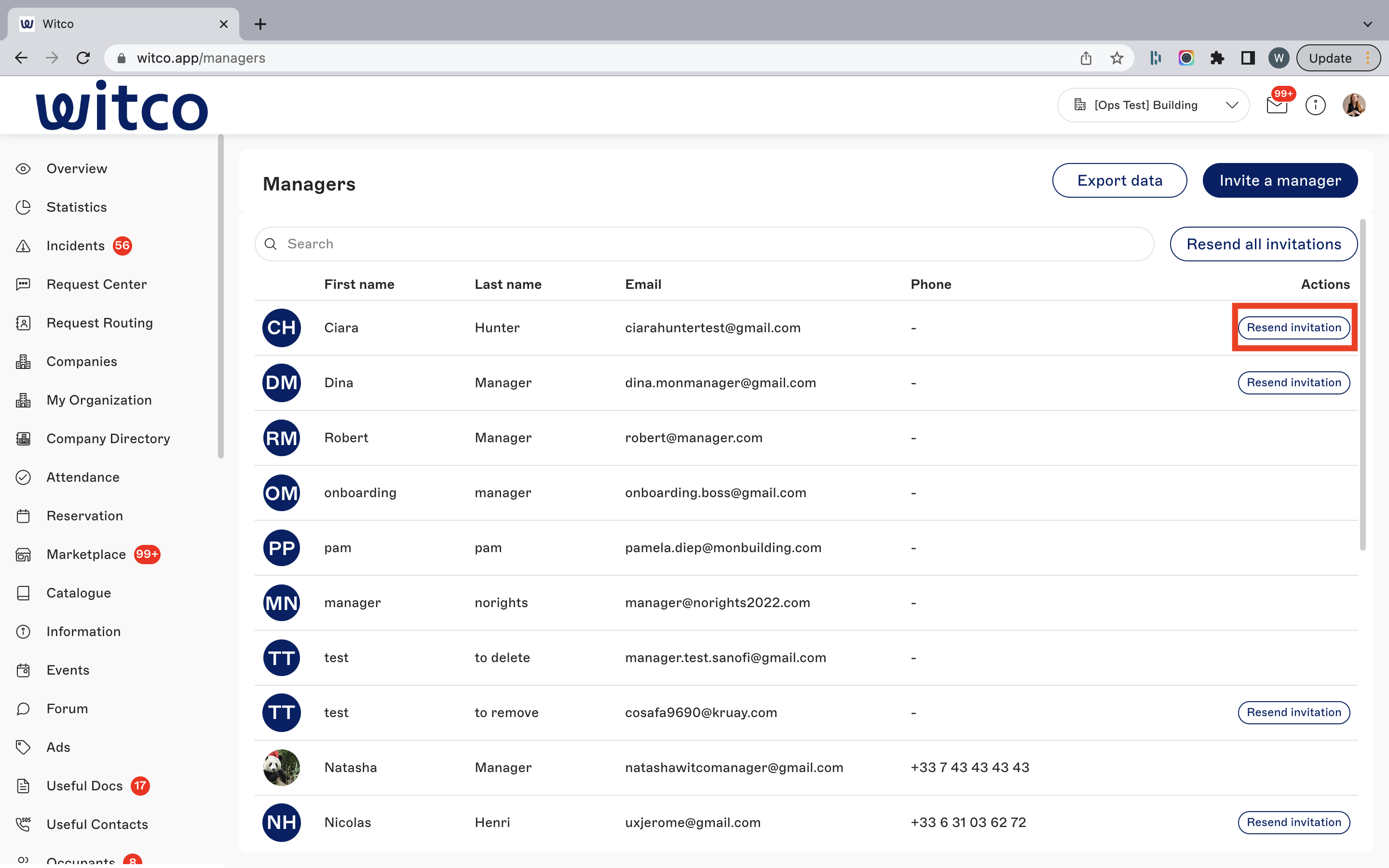The image size is (1389, 868).
Task: Click the Company Directory icon
Action: coord(23,439)
